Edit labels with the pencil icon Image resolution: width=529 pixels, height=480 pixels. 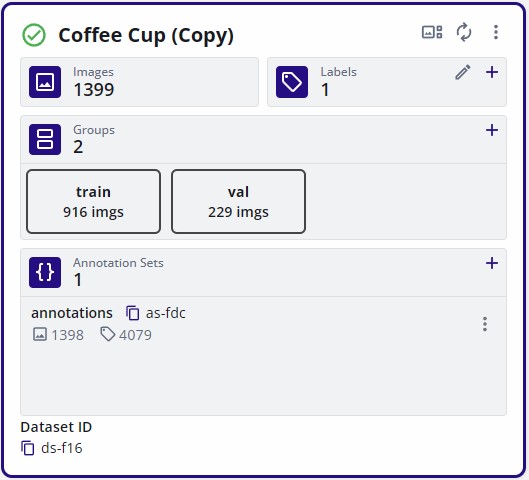point(463,72)
